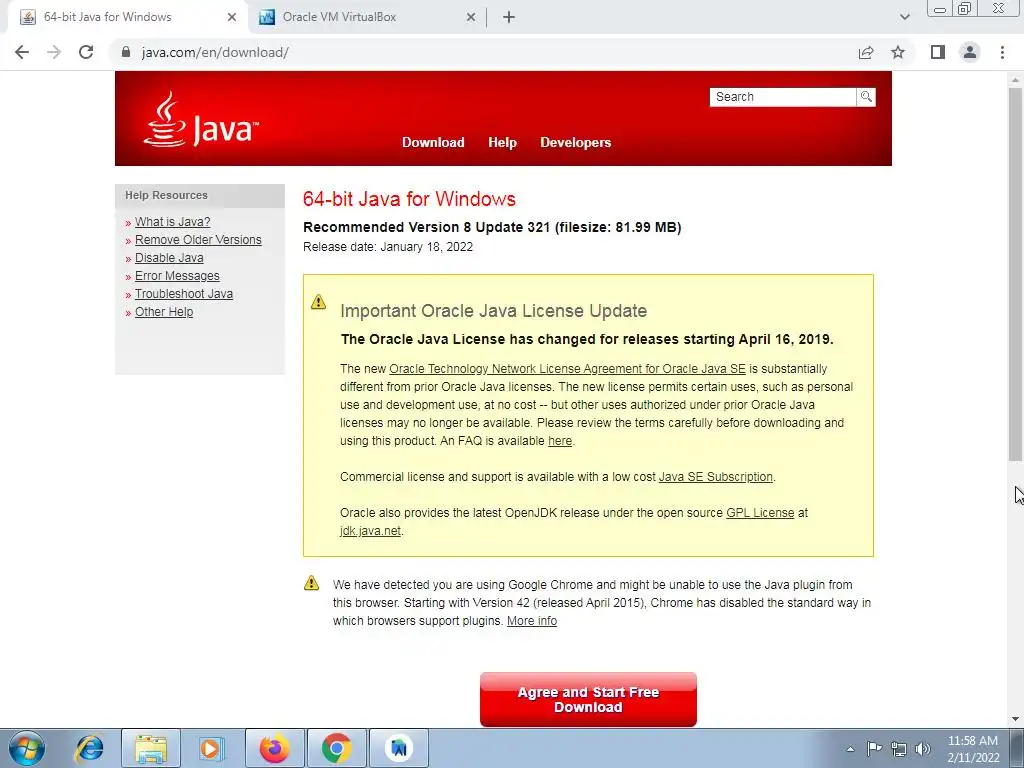Screen dimensions: 1024x768
Task: Open the GPL License link
Action: point(760,513)
